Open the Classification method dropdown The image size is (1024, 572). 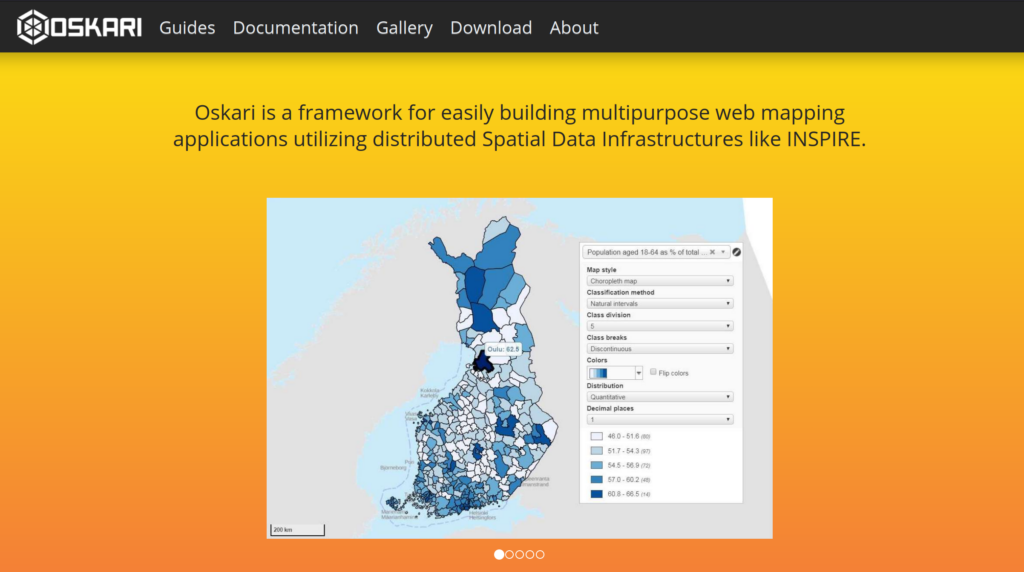click(x=660, y=303)
